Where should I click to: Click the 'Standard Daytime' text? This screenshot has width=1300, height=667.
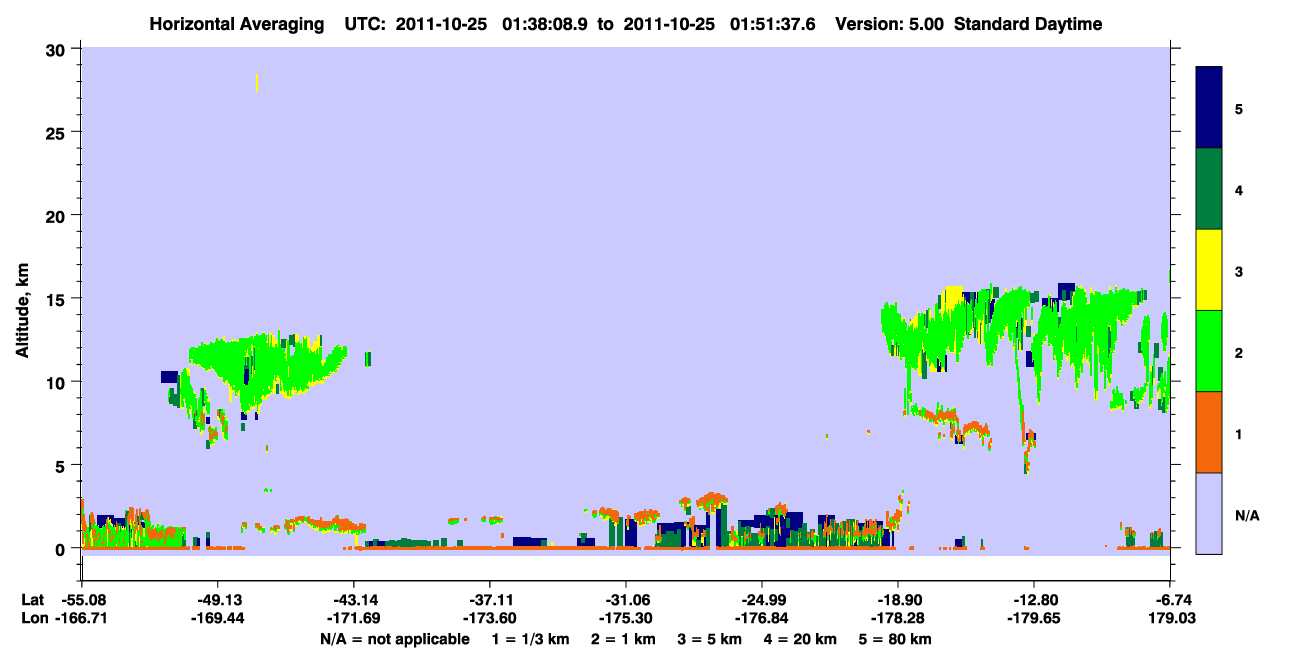point(1028,24)
